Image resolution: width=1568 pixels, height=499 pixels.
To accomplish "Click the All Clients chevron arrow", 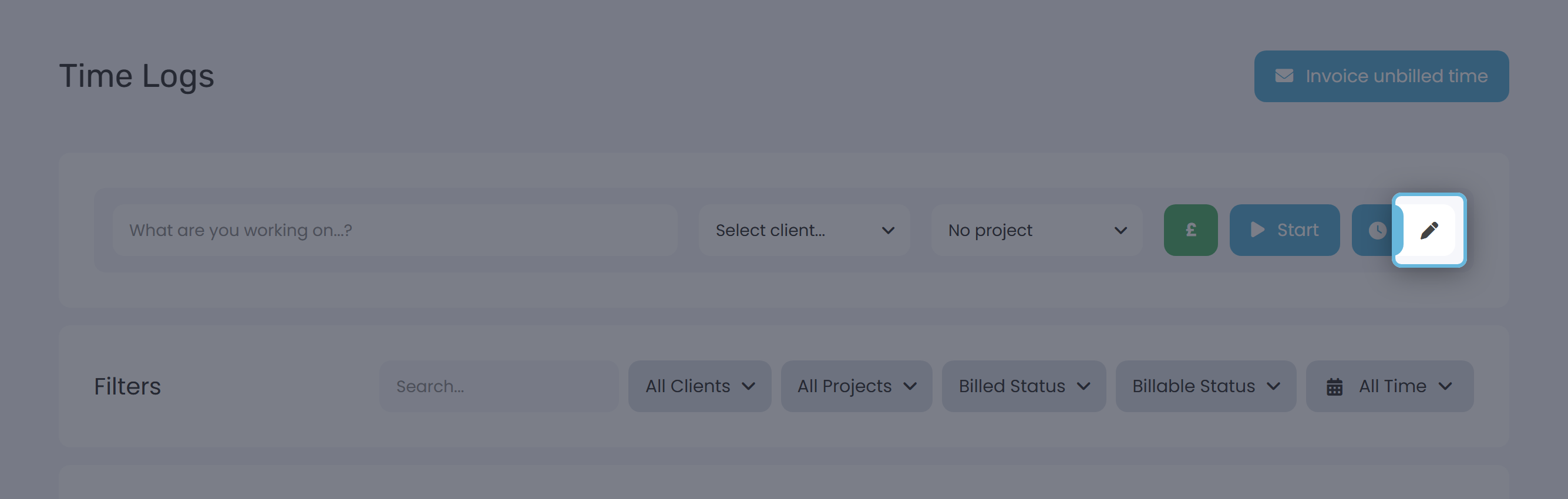I will click(749, 386).
